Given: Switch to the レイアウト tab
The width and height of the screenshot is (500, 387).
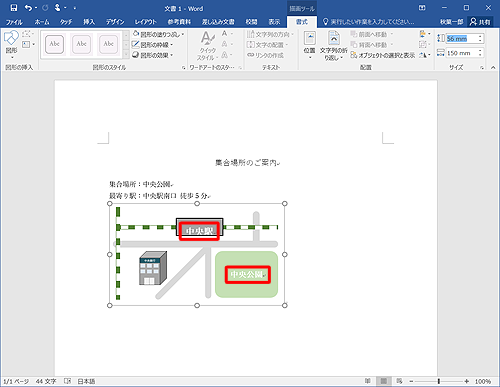Looking at the screenshot, I should tap(146, 22).
